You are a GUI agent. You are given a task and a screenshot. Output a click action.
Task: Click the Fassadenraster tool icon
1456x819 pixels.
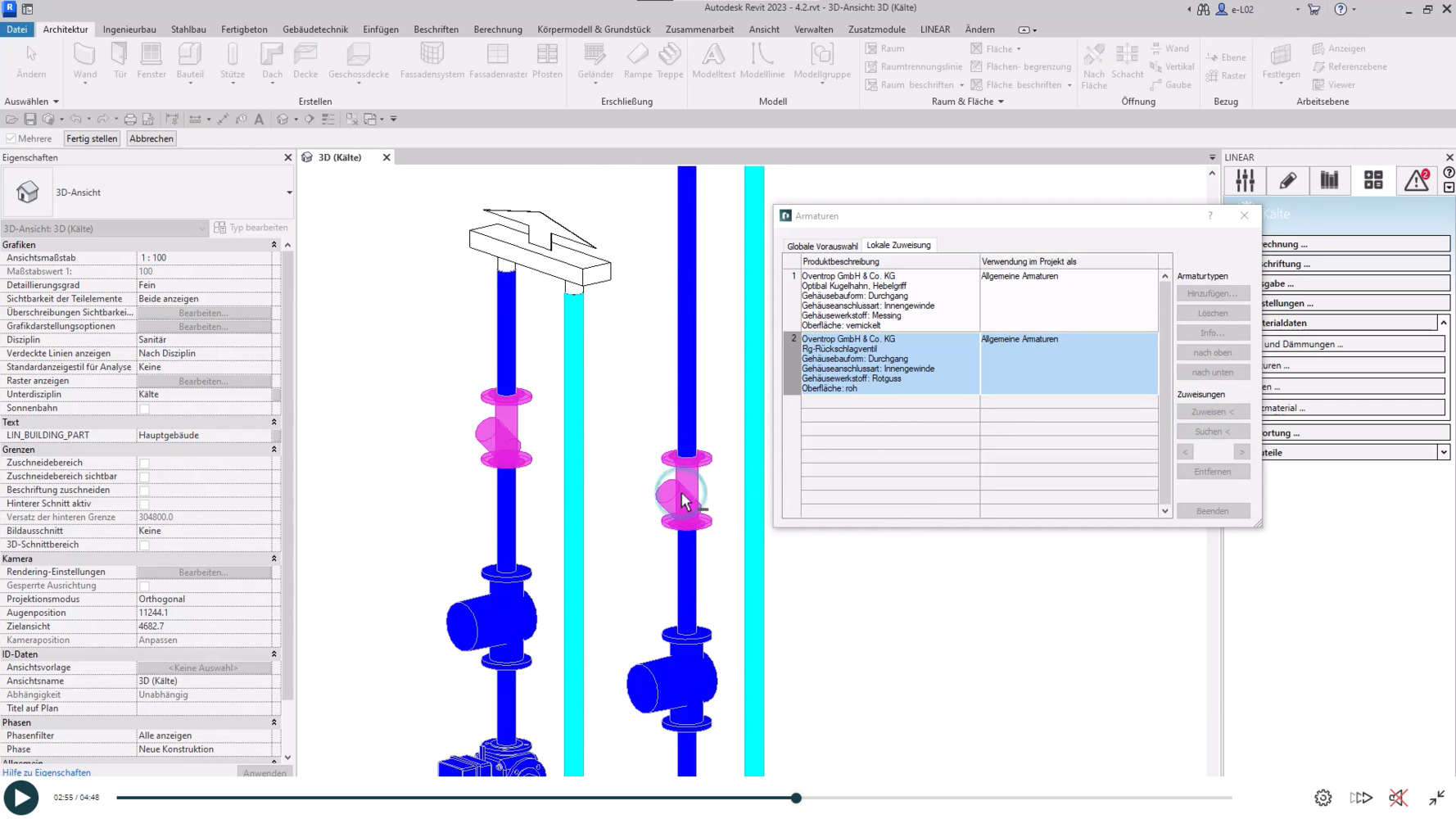(x=498, y=61)
